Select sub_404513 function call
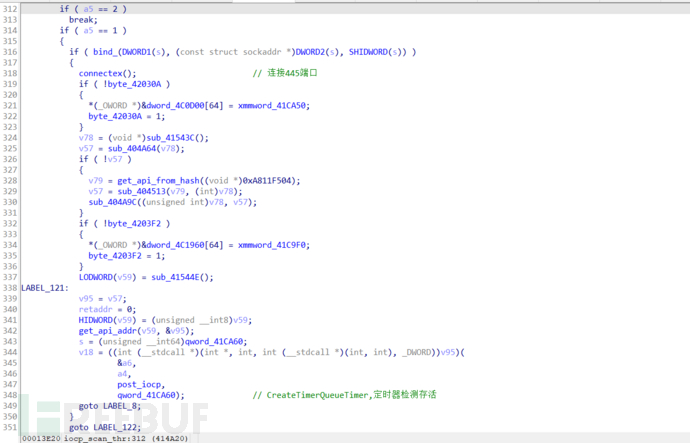 pyautogui.click(x=141, y=191)
